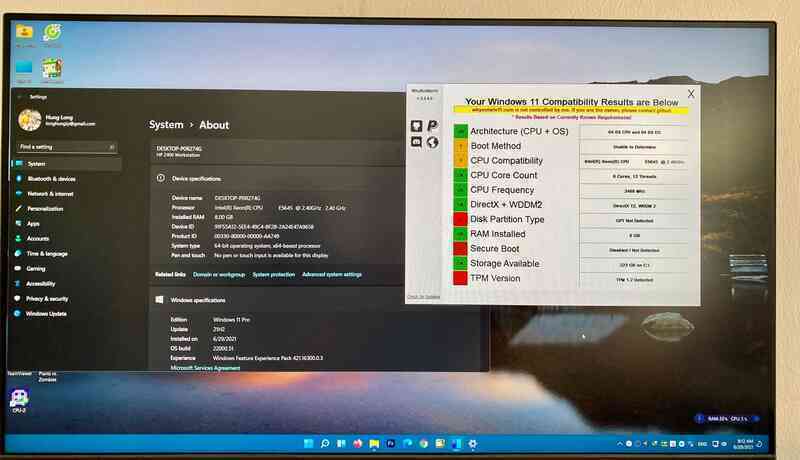Image resolution: width=800 pixels, height=460 pixels.
Task: Click the red Secure Boot status indicator
Action: (460, 249)
